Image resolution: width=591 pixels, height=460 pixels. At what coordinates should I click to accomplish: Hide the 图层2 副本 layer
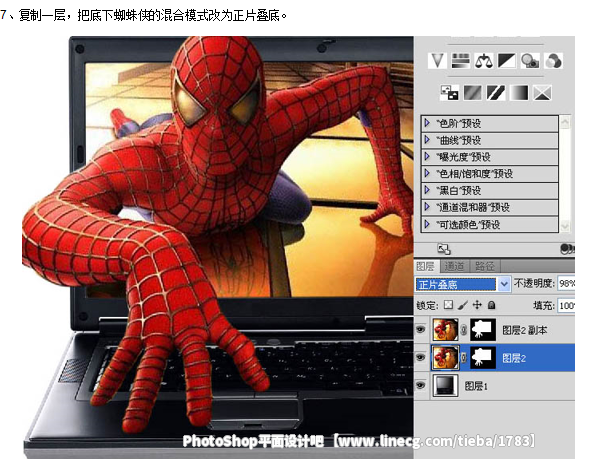point(420,330)
